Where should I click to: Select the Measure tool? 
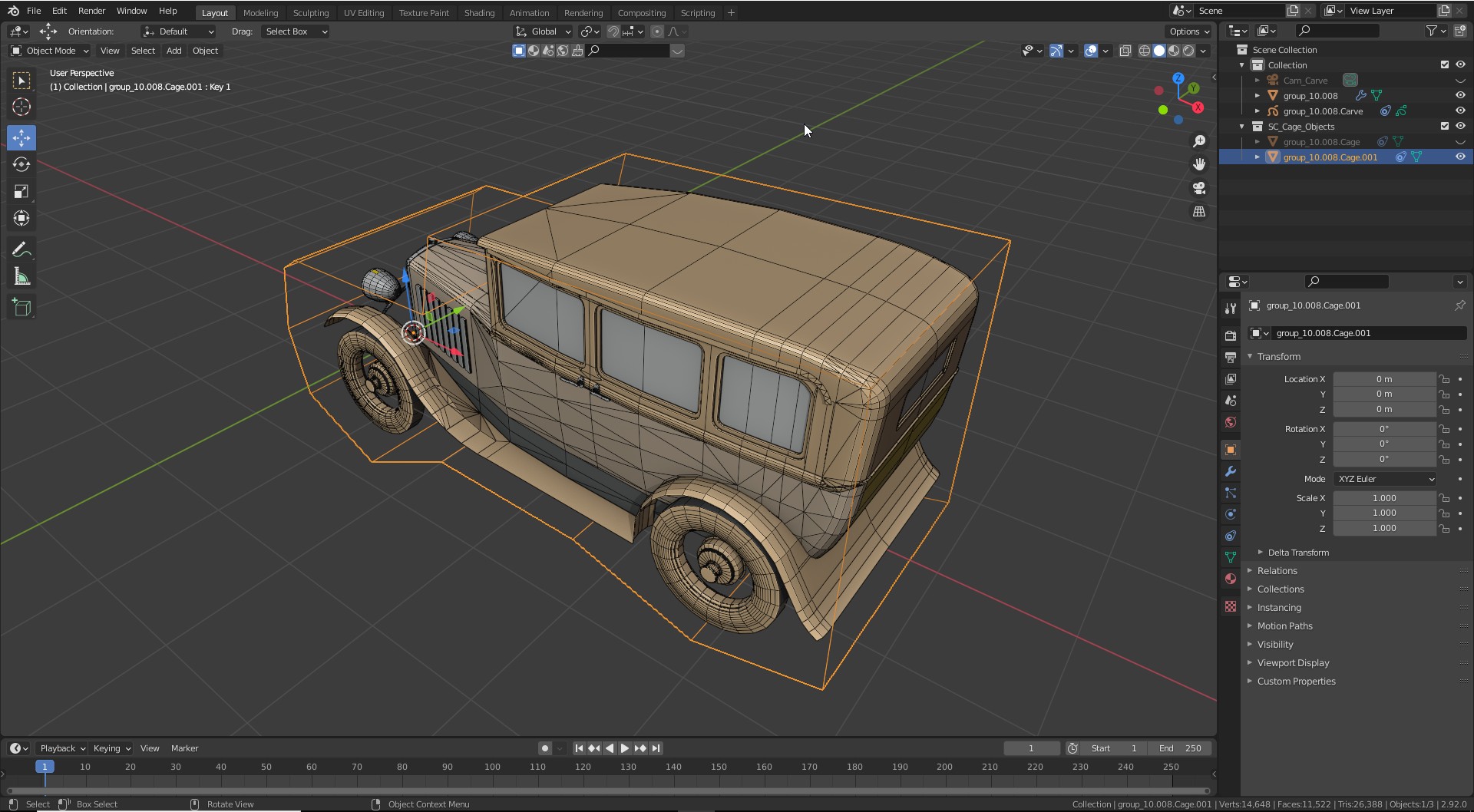point(21,276)
